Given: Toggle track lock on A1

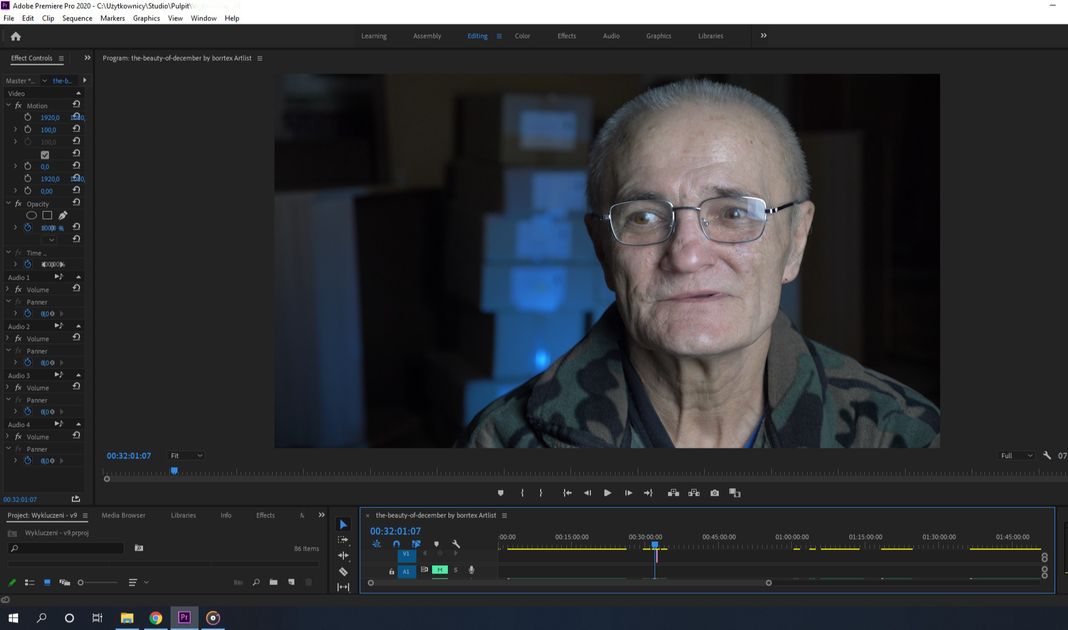Looking at the screenshot, I should tap(392, 571).
